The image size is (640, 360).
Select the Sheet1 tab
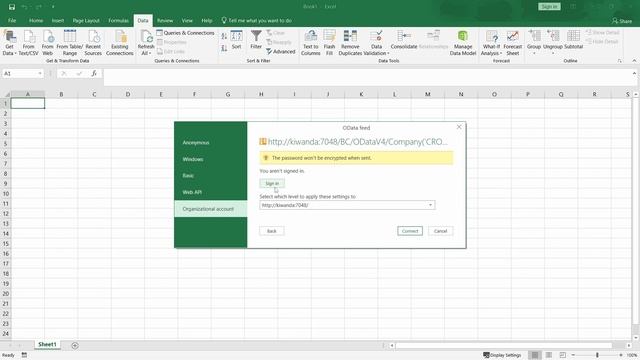[x=47, y=344]
